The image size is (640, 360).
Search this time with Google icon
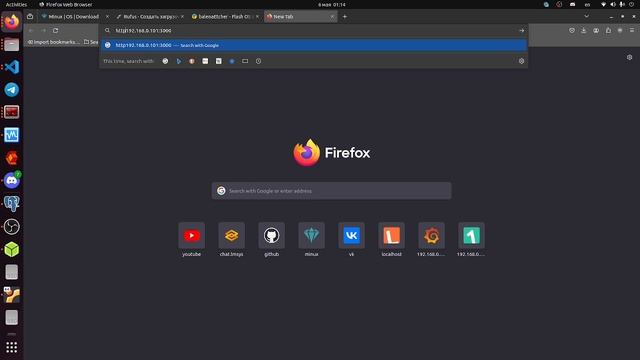165,61
